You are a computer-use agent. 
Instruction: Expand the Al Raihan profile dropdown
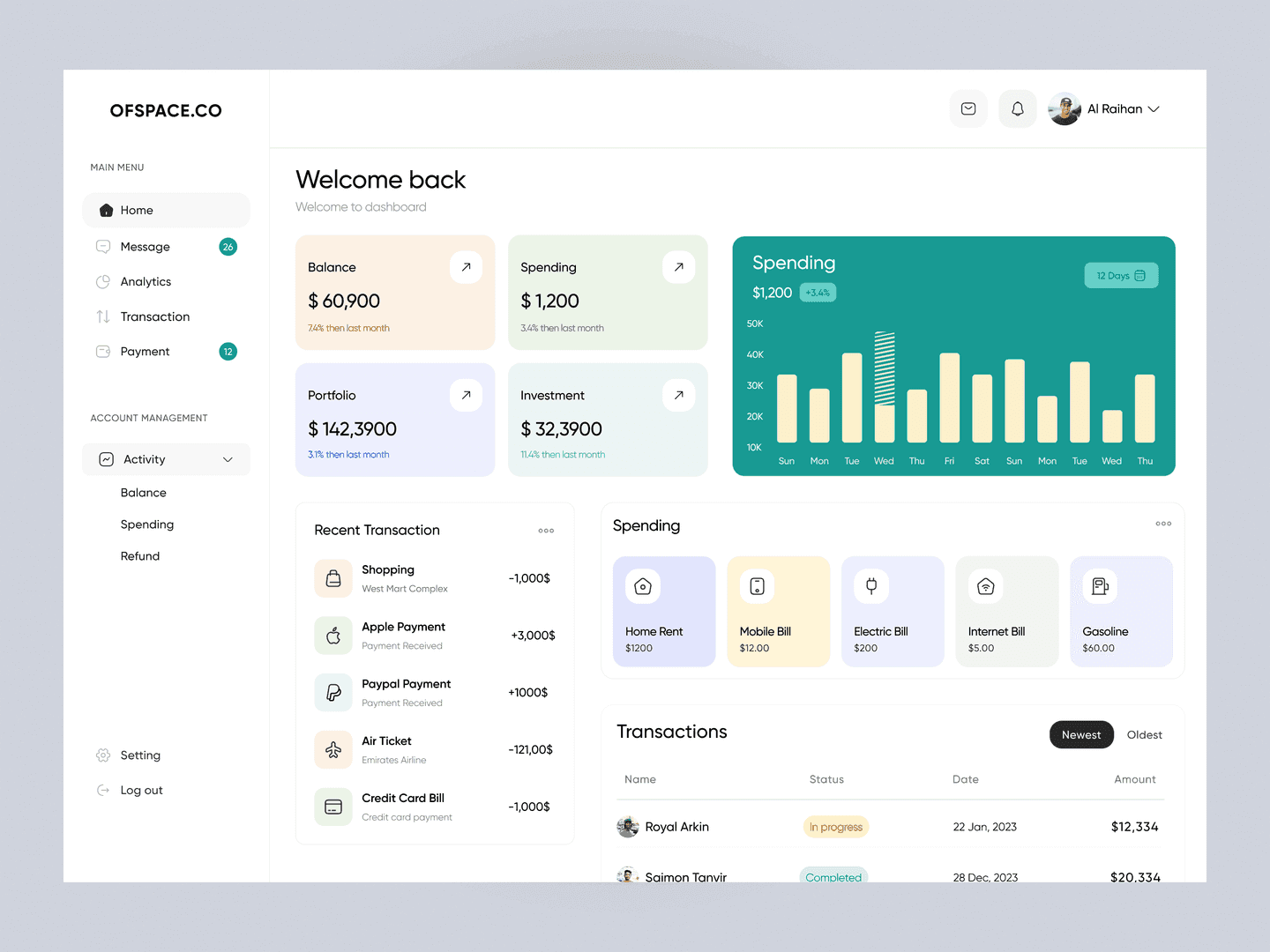(1104, 108)
